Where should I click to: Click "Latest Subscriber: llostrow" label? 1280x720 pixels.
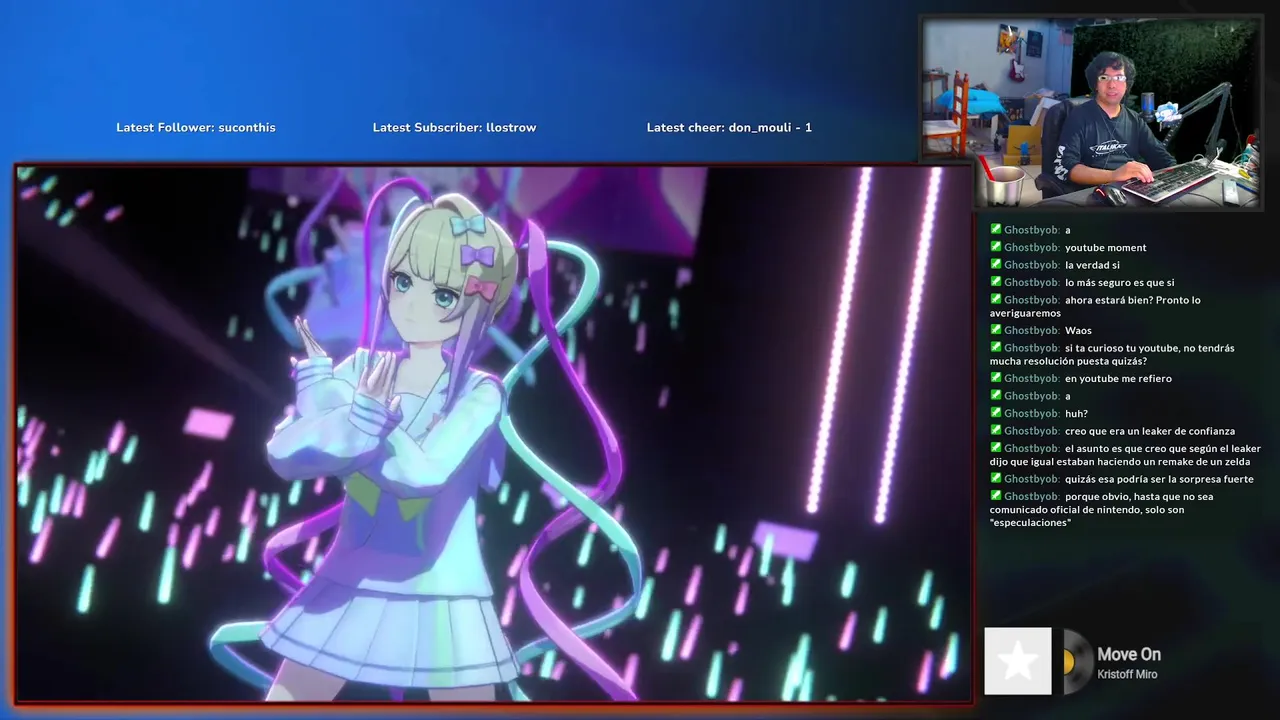point(455,128)
